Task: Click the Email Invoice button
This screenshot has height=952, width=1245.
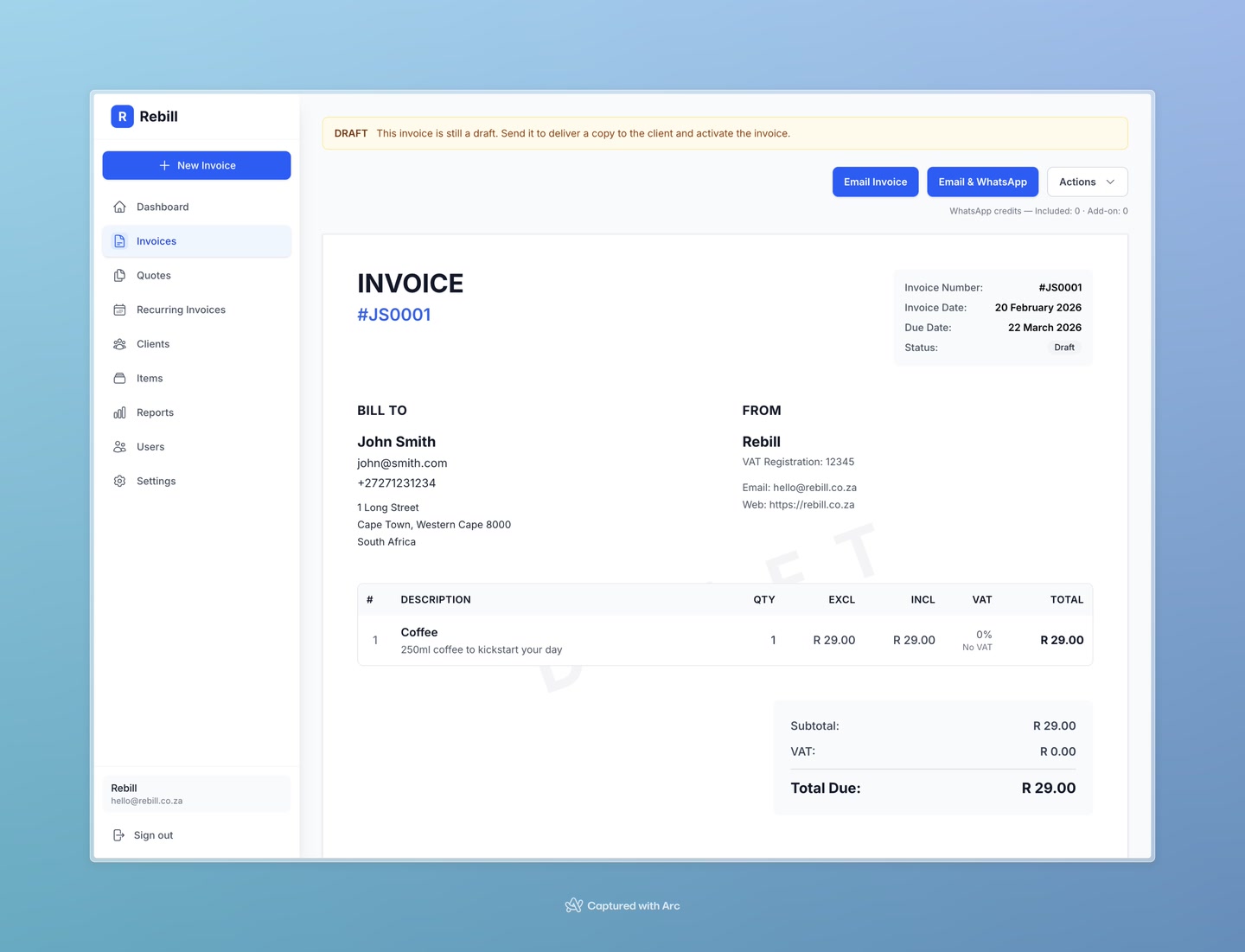Action: pos(875,182)
